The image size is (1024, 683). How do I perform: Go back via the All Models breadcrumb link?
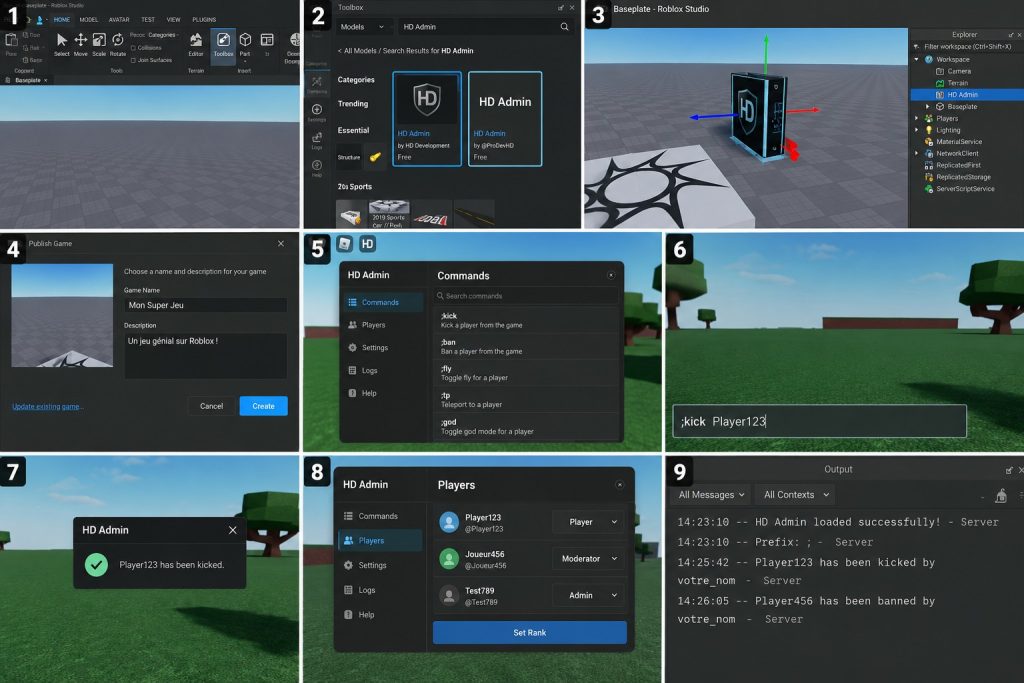pos(359,51)
